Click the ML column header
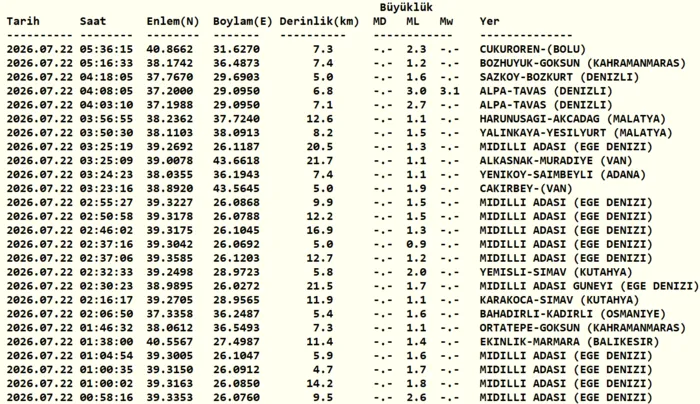The height and width of the screenshot is (404, 700). [413, 21]
